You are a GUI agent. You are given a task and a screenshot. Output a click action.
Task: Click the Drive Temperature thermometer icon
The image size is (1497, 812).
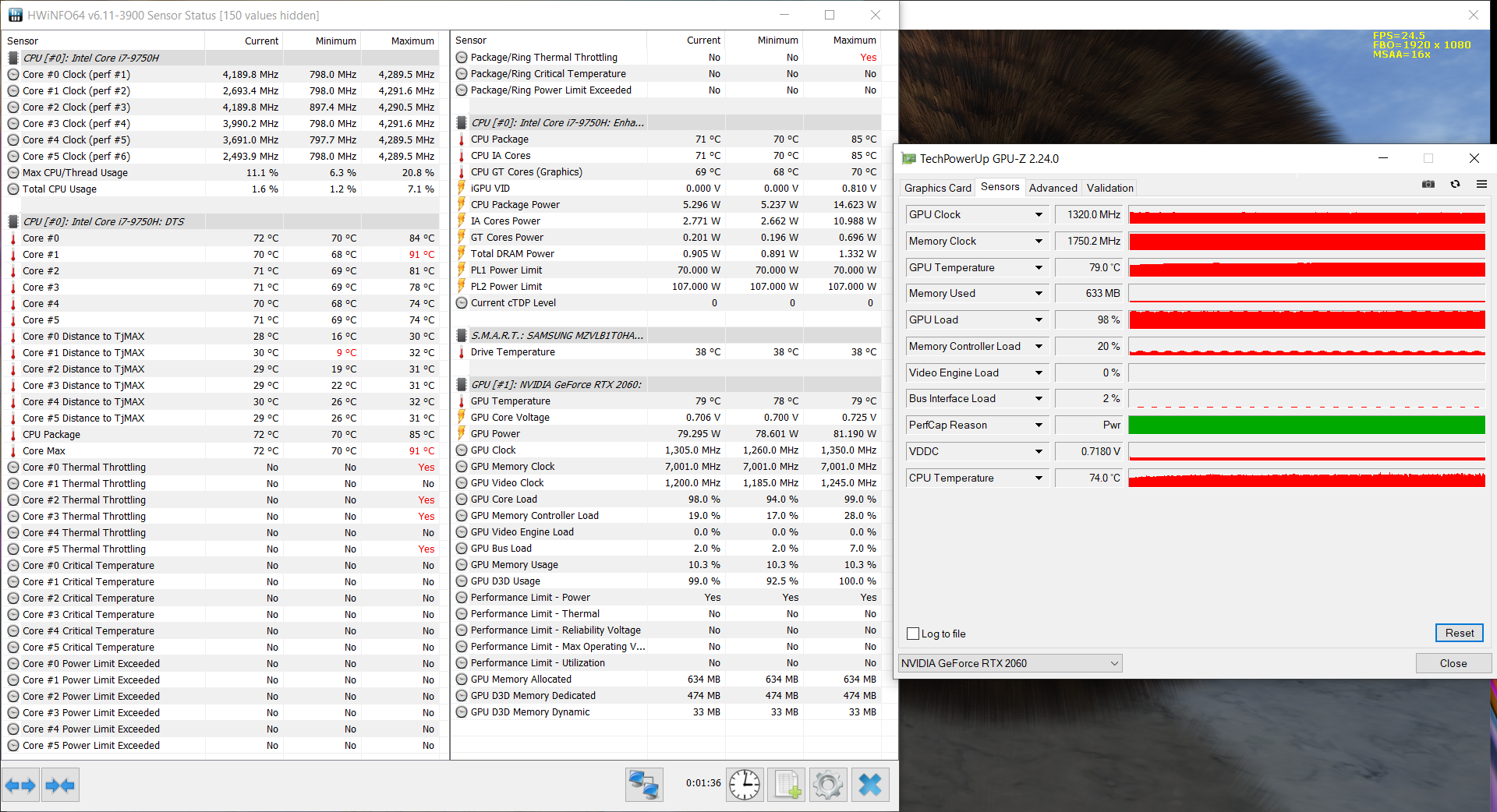pyautogui.click(x=462, y=352)
